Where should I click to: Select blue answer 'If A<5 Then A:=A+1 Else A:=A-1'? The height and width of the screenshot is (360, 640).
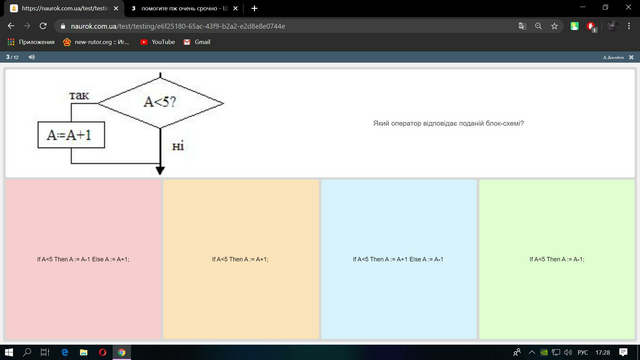point(398,259)
